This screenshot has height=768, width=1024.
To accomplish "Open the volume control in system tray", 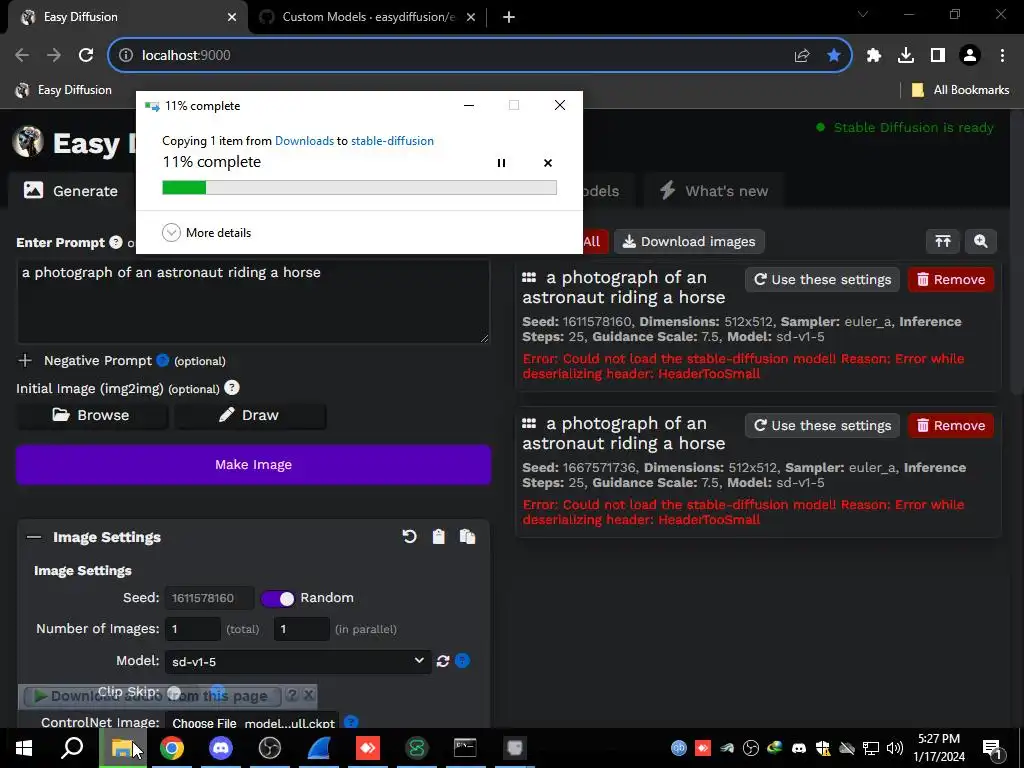I will coord(895,748).
